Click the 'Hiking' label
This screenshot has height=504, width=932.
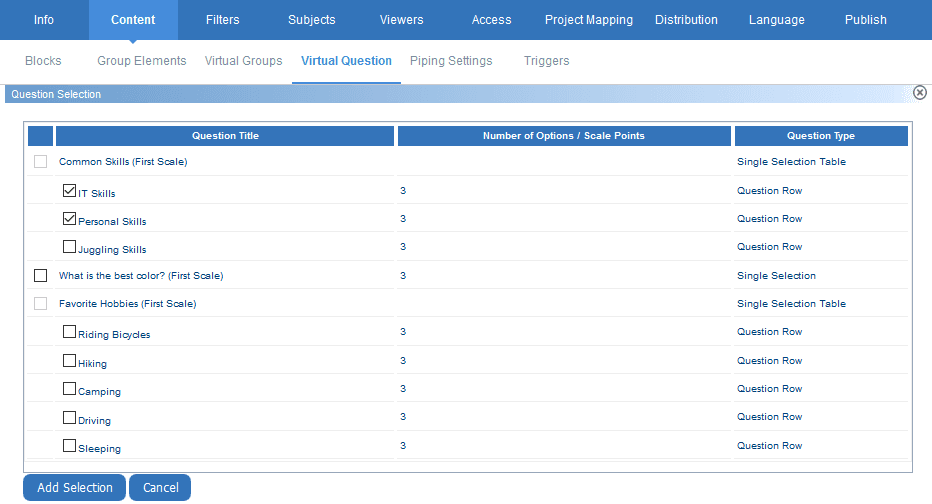[93, 364]
